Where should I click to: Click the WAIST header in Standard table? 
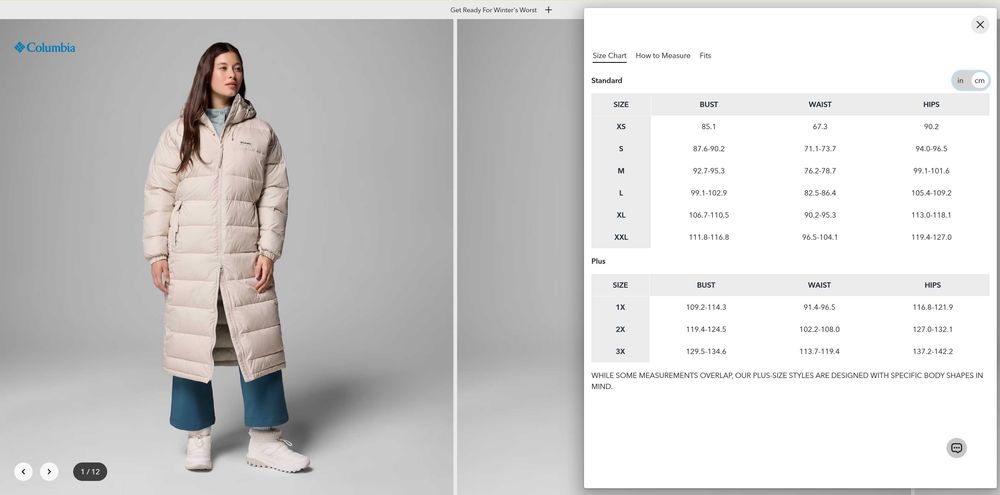coord(820,105)
